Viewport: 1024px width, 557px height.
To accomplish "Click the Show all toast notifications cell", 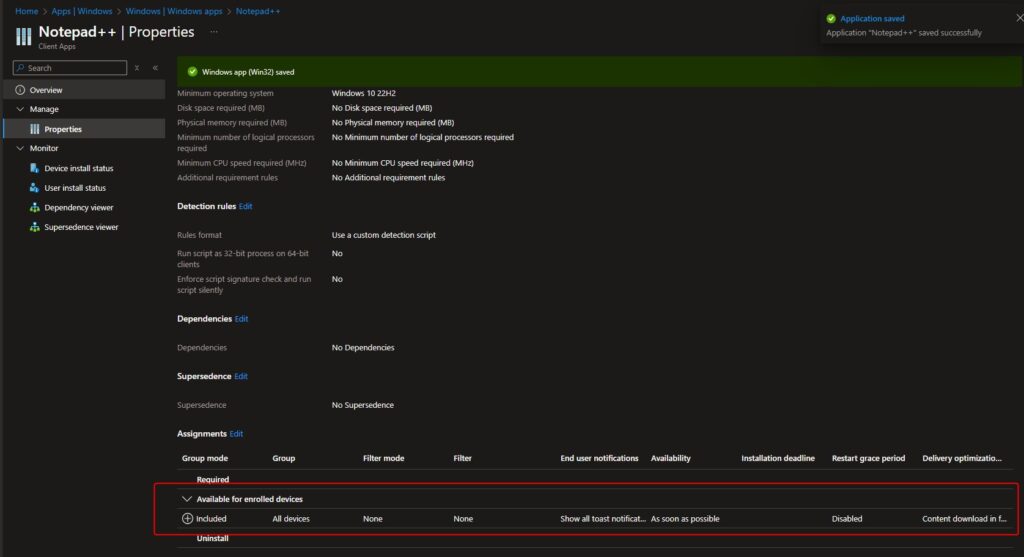I will click(x=603, y=518).
